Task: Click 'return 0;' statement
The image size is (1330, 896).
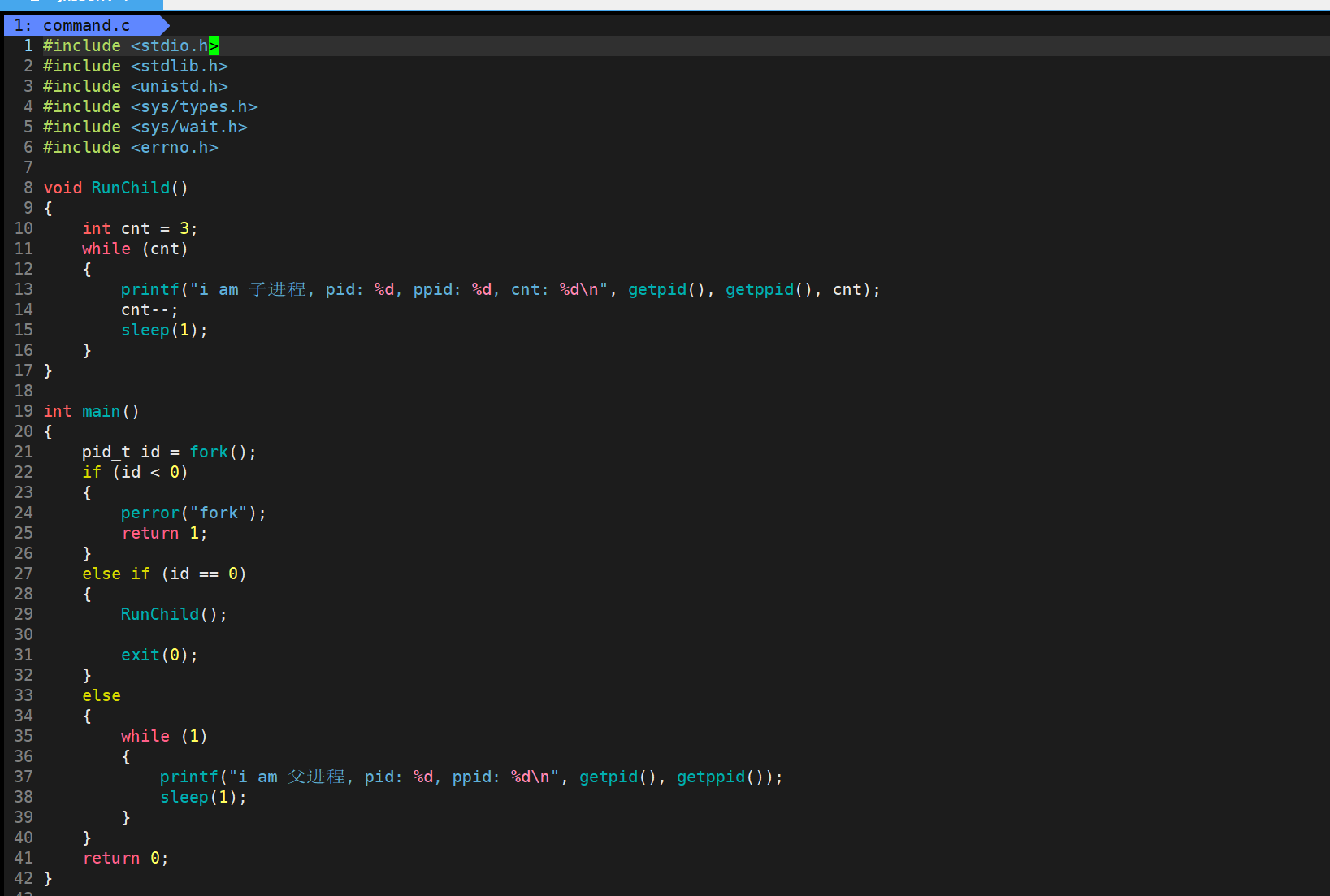Action: pos(125,858)
